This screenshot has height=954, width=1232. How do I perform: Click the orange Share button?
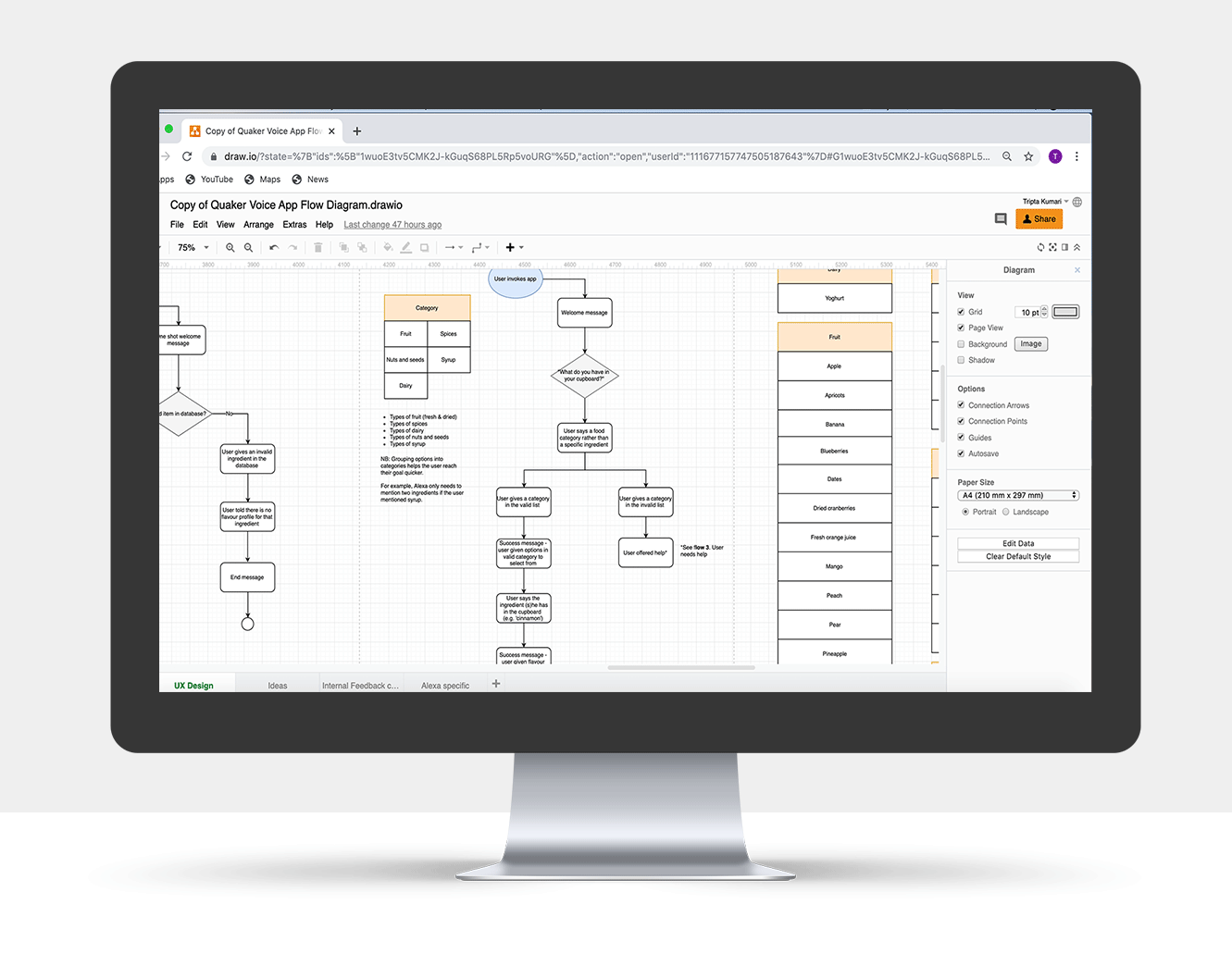1039,219
